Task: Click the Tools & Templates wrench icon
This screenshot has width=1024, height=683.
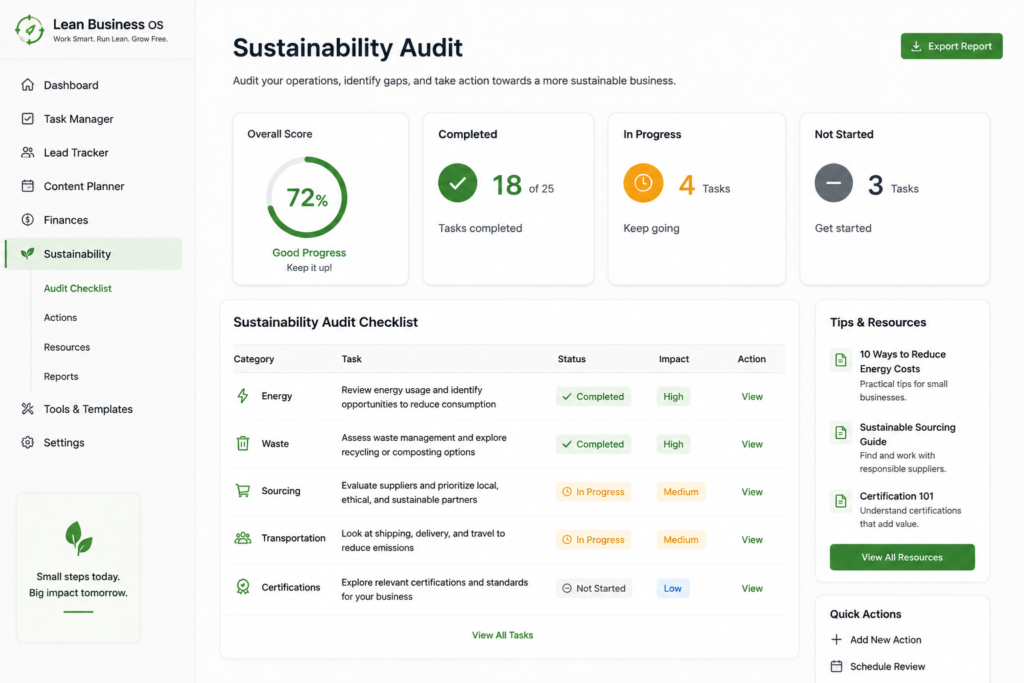Action: click(x=27, y=409)
